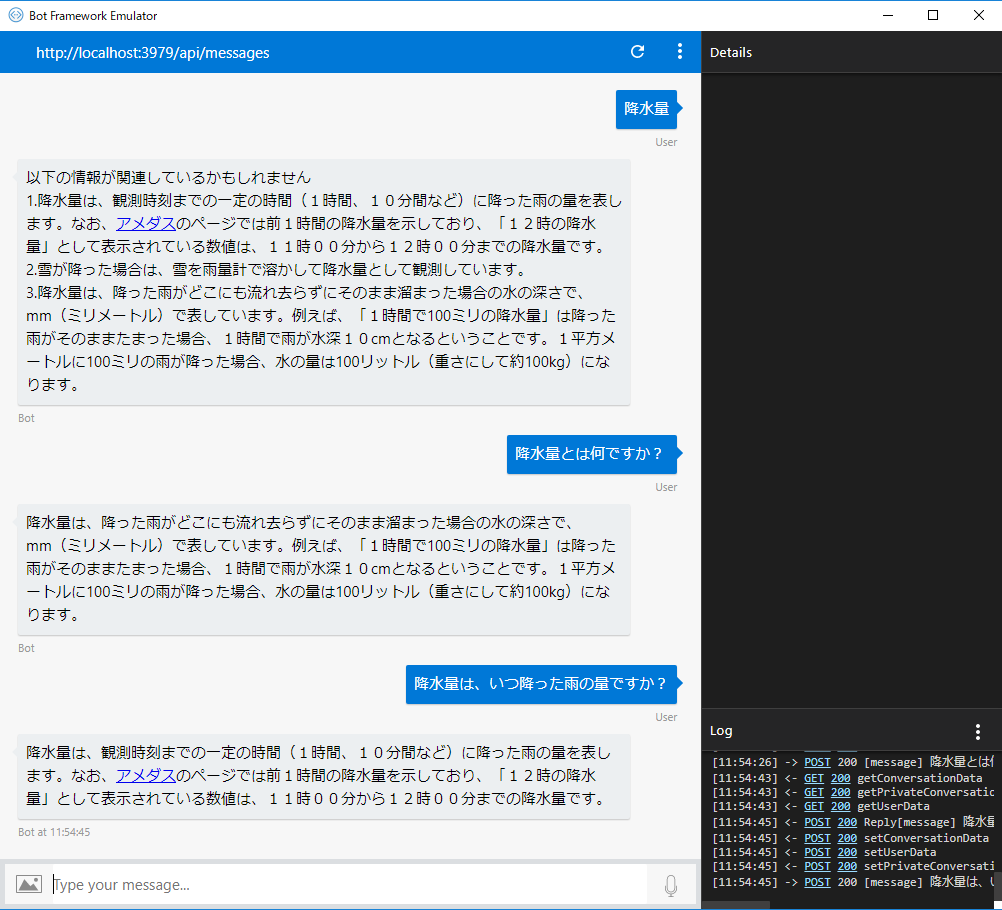Focus the 'Type your message...' input field

pos(348,884)
